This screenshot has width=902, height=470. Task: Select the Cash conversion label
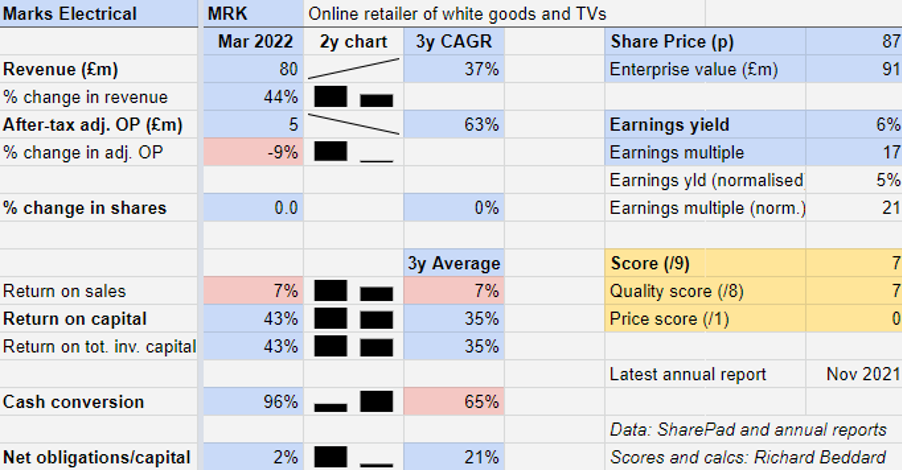pyautogui.click(x=74, y=402)
